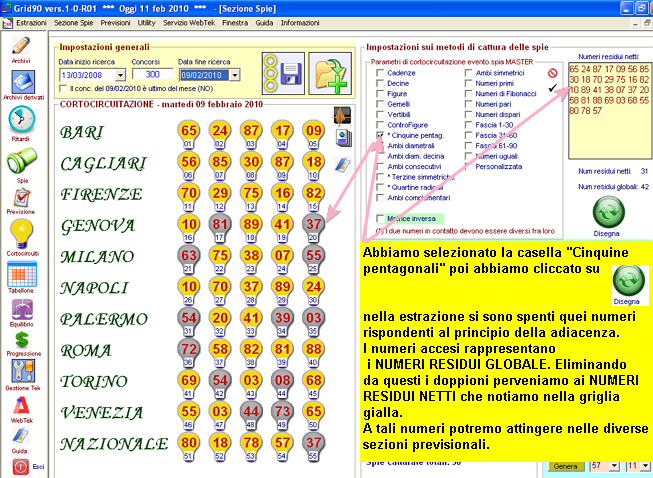Open the Finestra menu
Image resolution: width=653 pixels, height=478 pixels.
[x=235, y=23]
